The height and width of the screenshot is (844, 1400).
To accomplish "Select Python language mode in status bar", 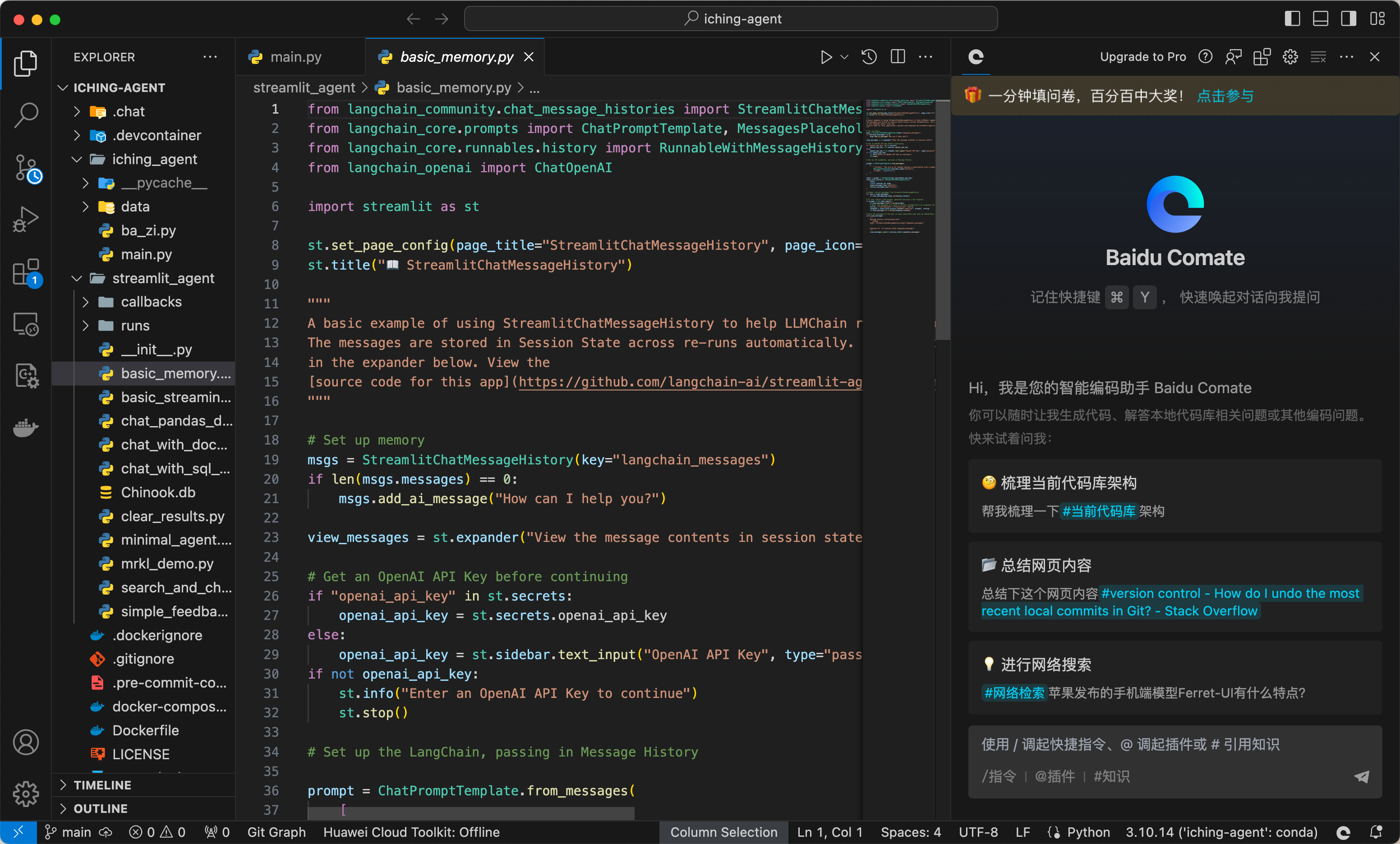I will coord(1088,833).
